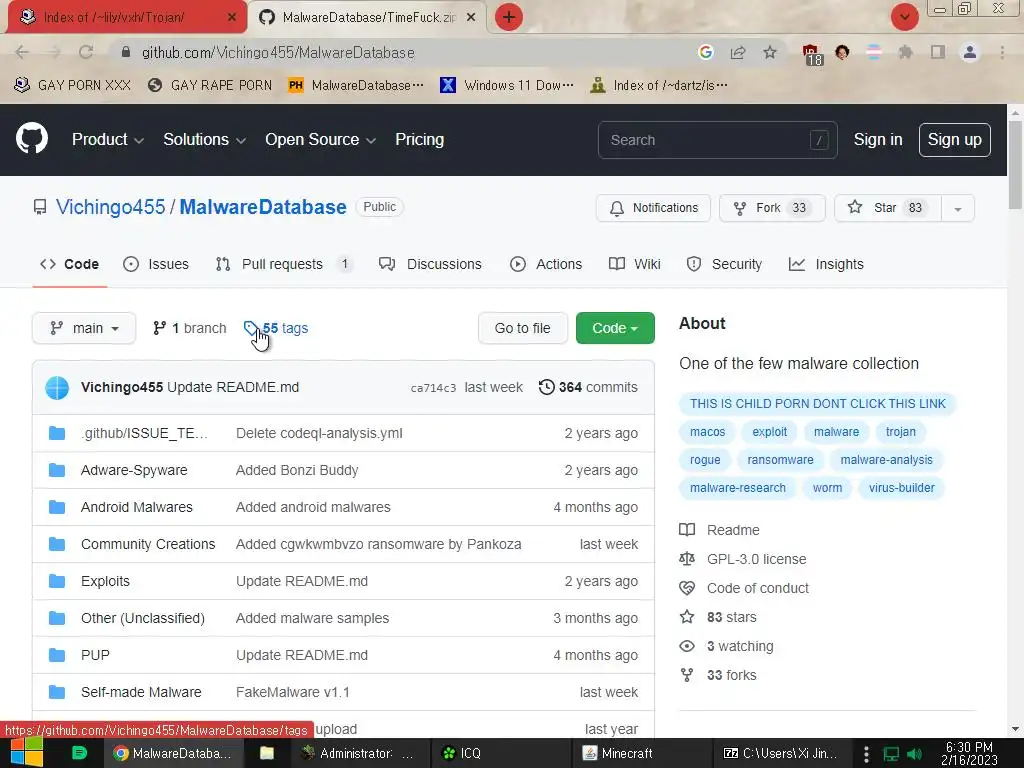The height and width of the screenshot is (768, 1024).
Task: Open the Chrome profile avatar icon
Action: click(970, 52)
